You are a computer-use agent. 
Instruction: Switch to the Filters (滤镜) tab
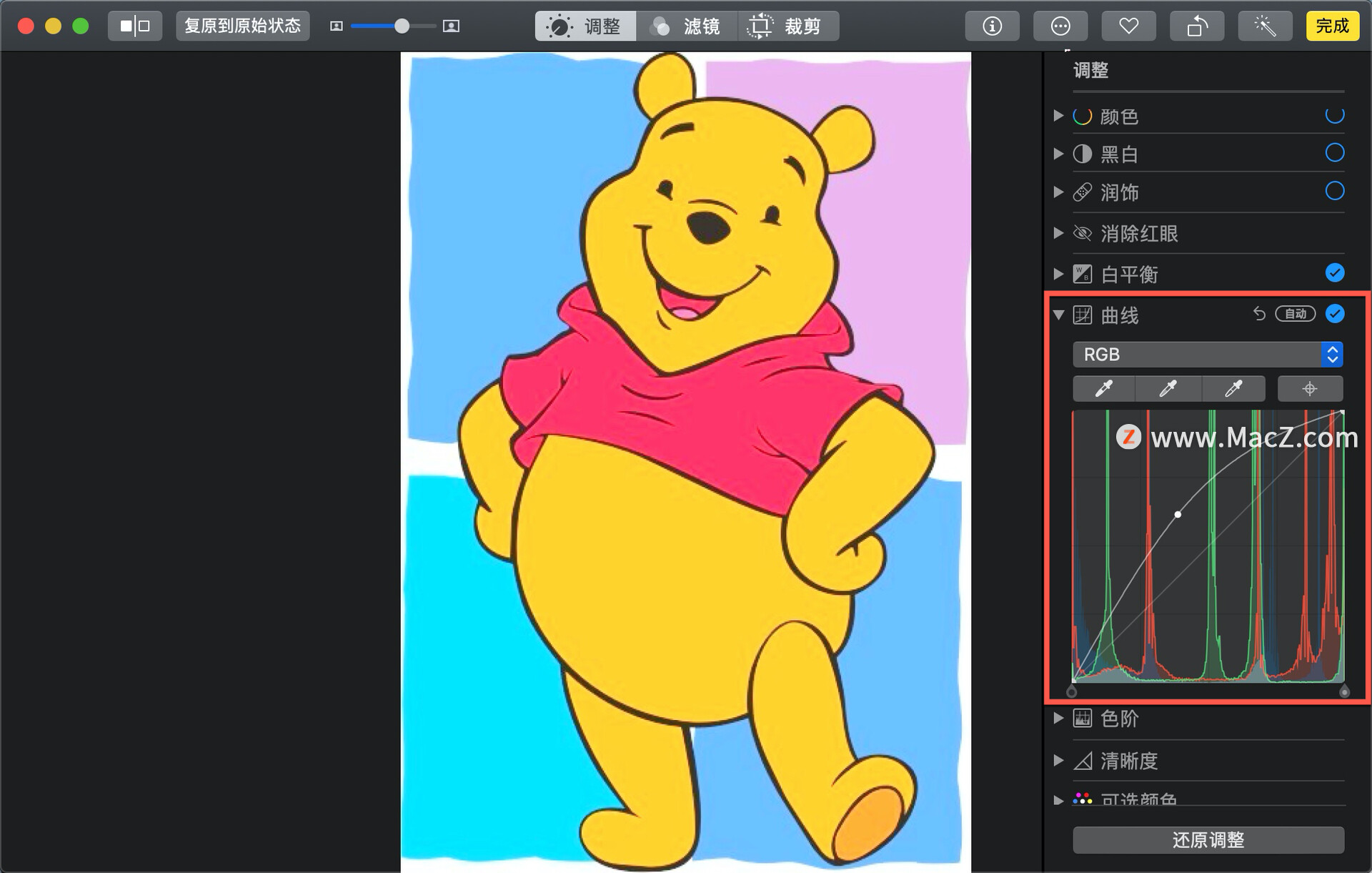click(x=685, y=26)
